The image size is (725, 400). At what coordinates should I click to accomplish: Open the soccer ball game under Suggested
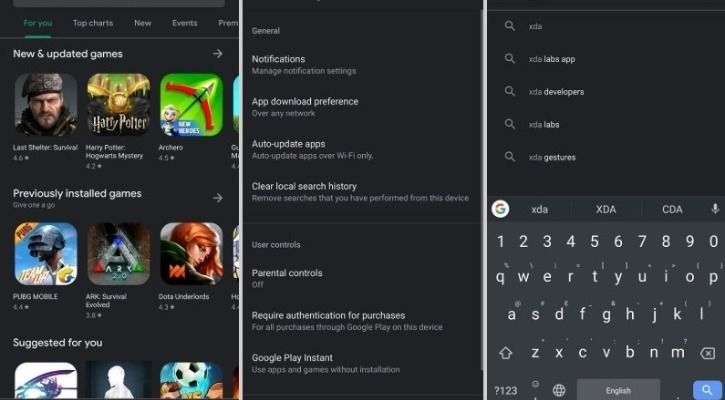click(x=191, y=380)
